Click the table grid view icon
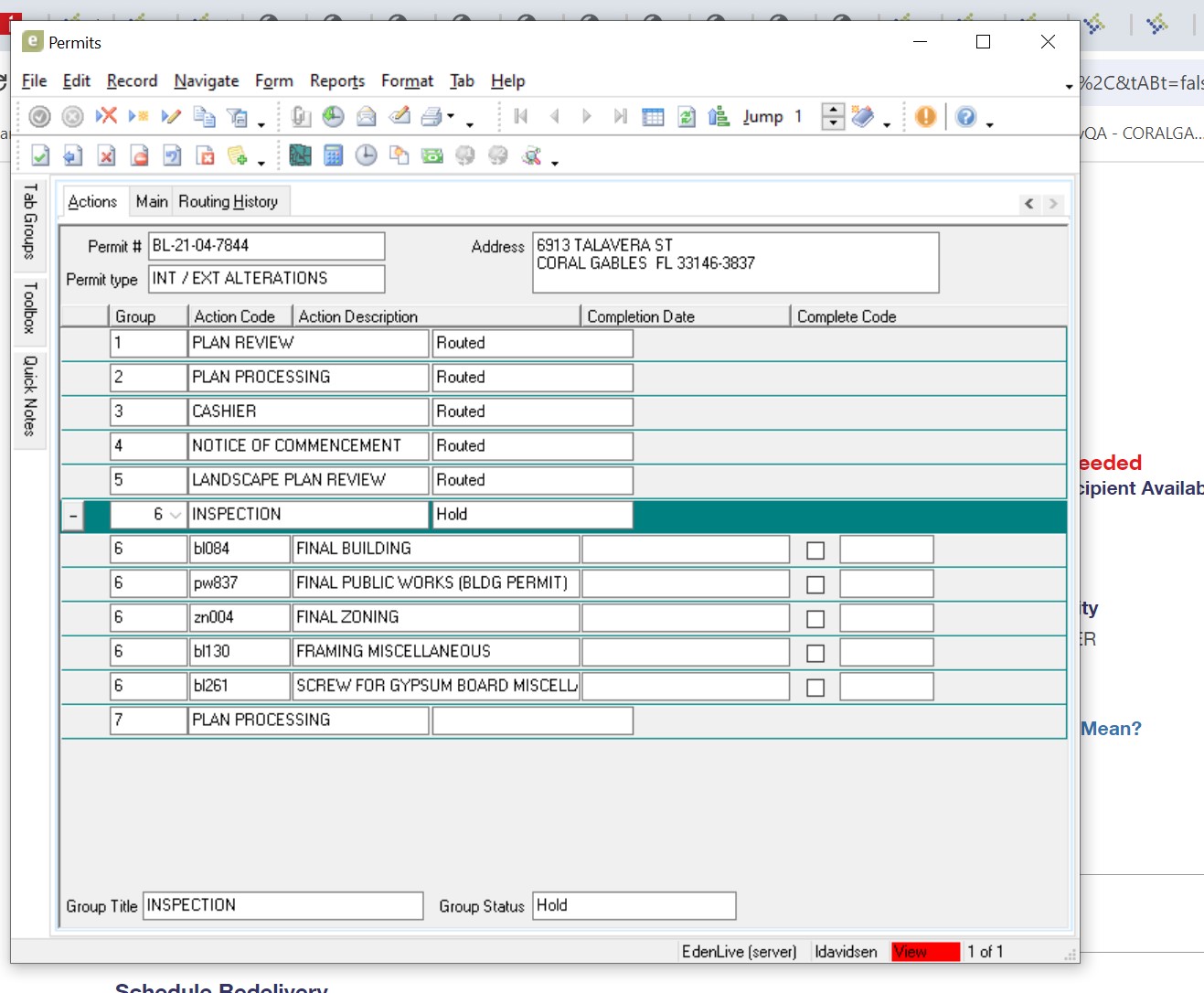The height and width of the screenshot is (993, 1204). 653,117
